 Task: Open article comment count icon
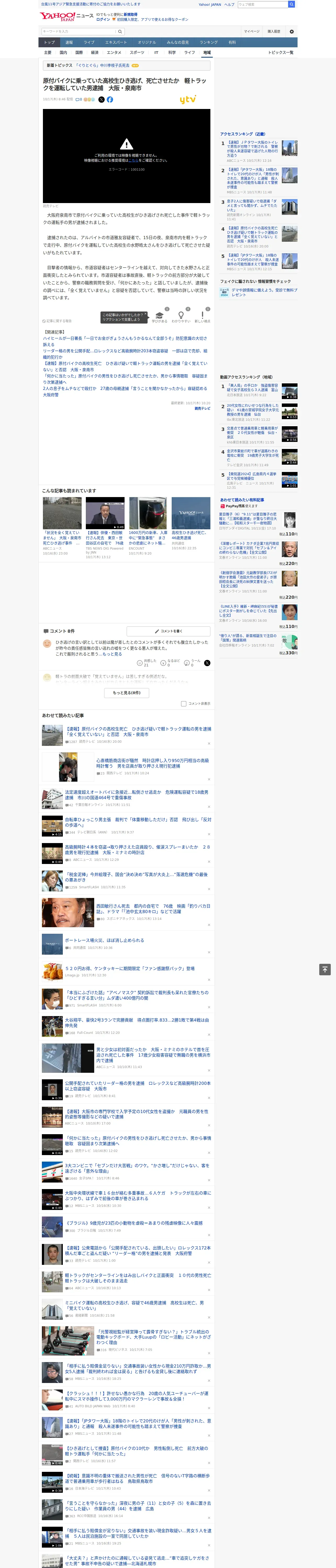pos(79,99)
